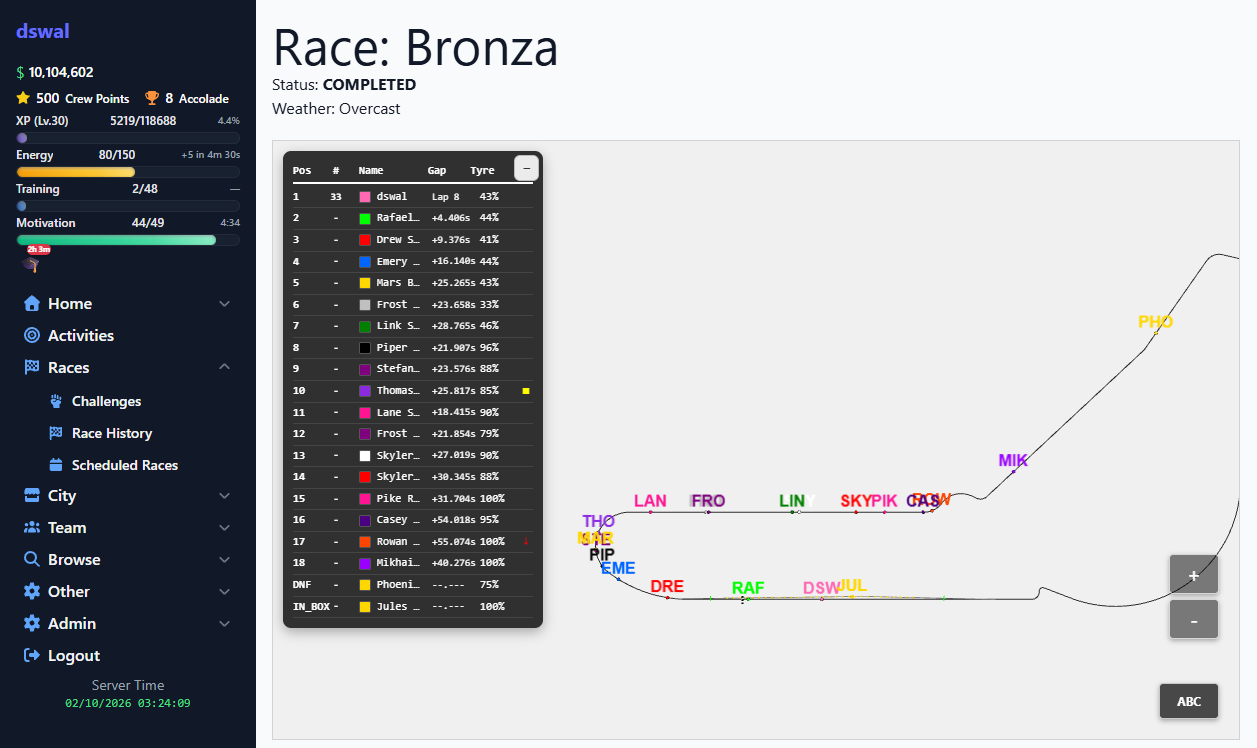Expand the Home menu chevron
Viewport: 1257px width, 748px height.
coord(224,304)
